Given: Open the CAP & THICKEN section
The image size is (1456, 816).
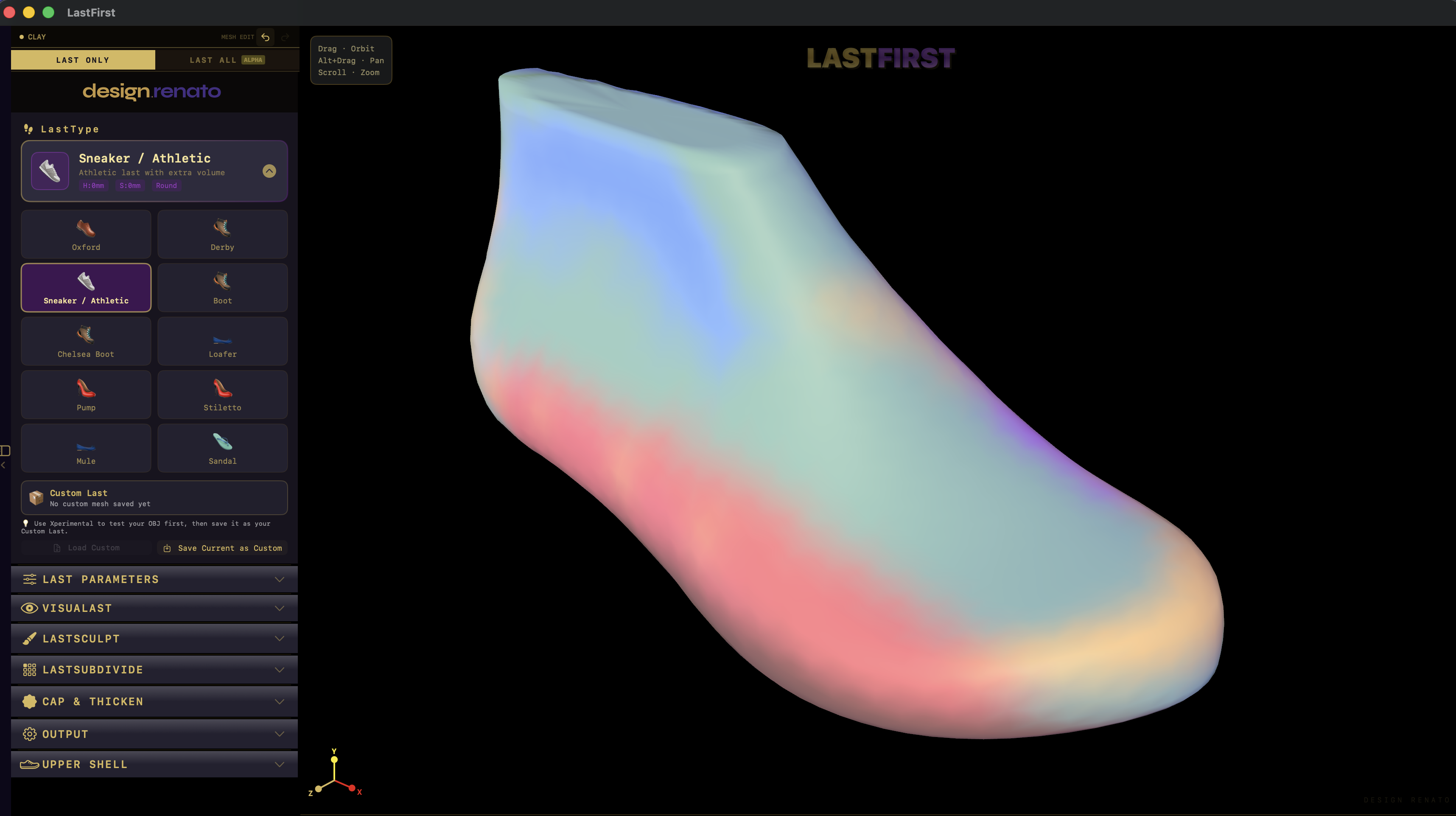Looking at the screenshot, I should coord(154,701).
